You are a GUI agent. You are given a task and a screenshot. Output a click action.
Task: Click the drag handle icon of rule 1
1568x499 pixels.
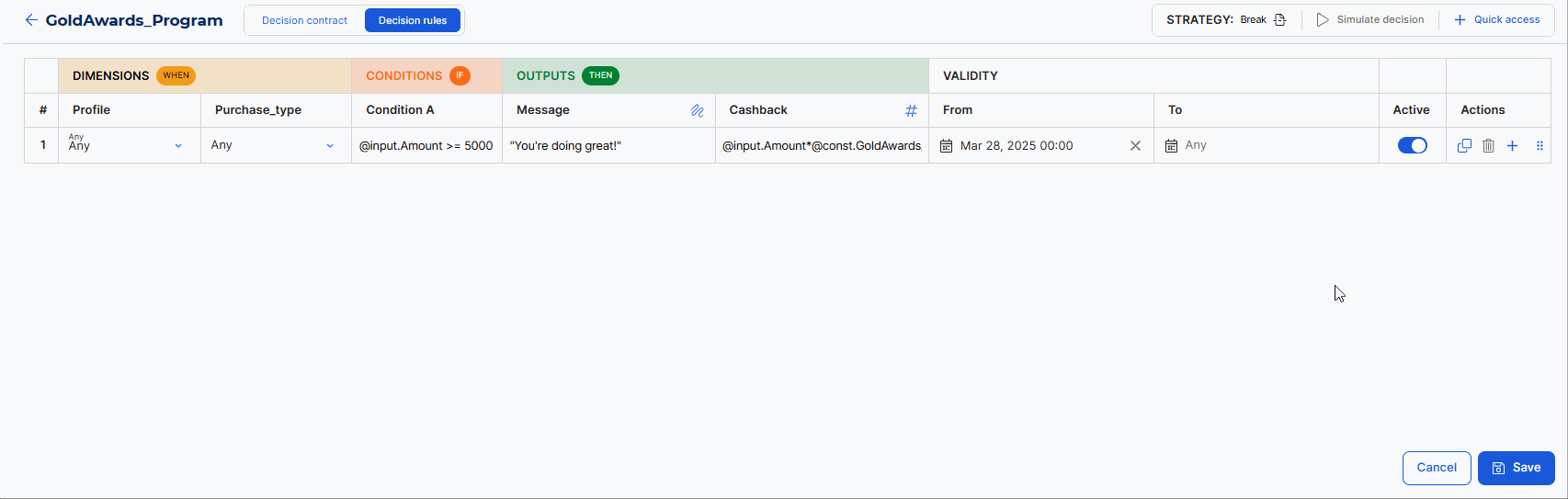(1540, 145)
